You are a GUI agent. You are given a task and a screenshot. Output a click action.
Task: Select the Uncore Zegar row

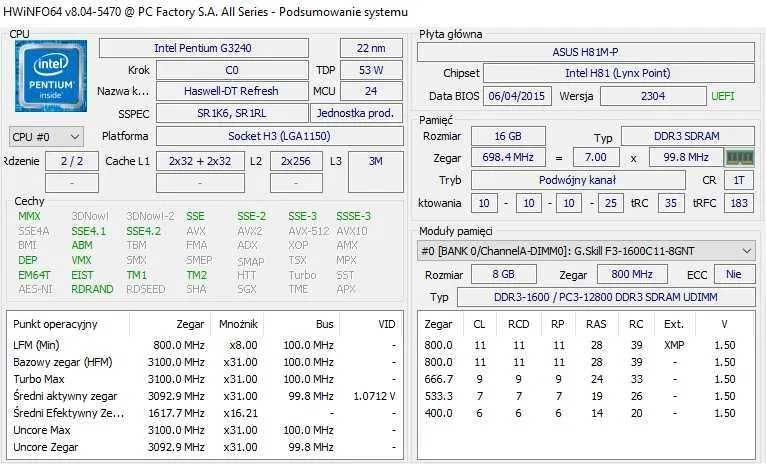pyautogui.click(x=205, y=447)
